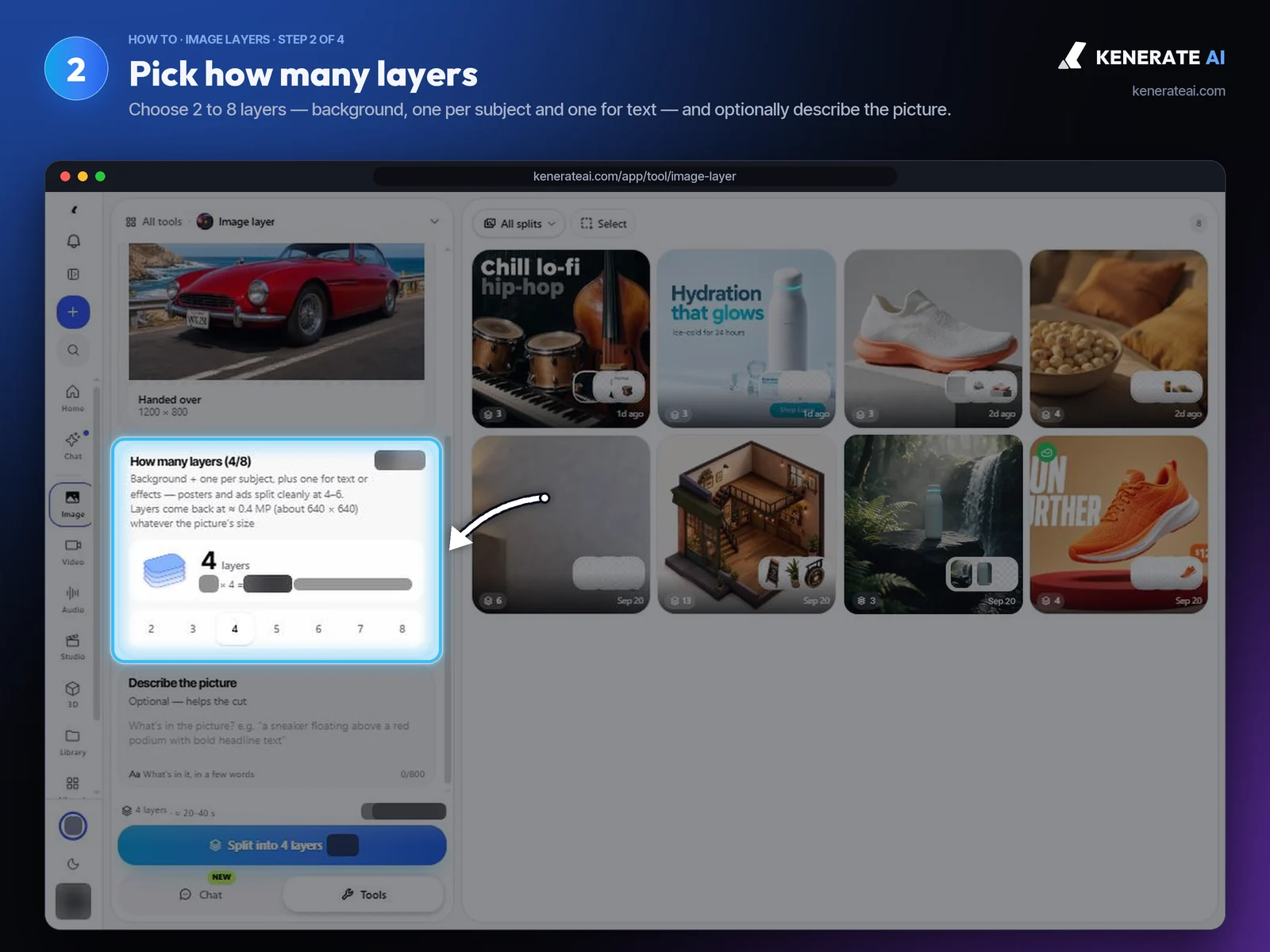
Task: Open the All tools breadcrumb
Action: pos(154,222)
